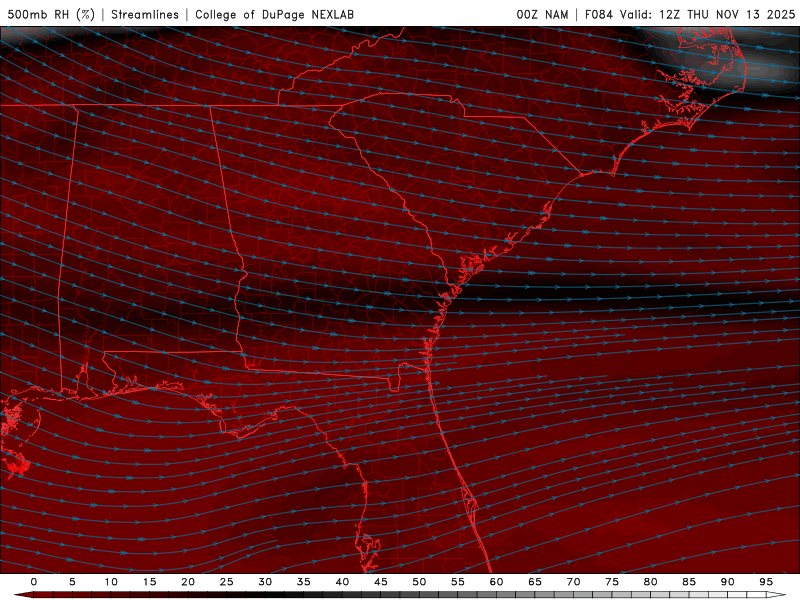The width and height of the screenshot is (800, 600).
Task: Pick the gray color bar segment below 55
Action: pos(467,595)
